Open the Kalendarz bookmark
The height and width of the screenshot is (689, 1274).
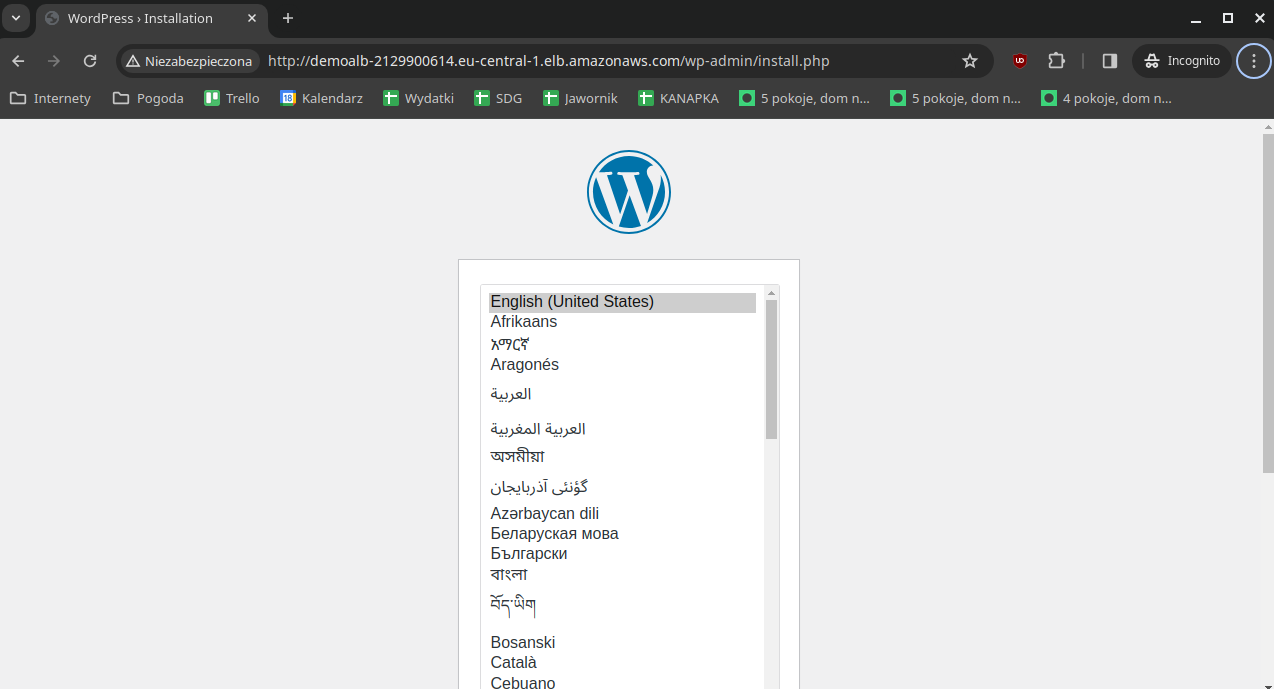click(321, 98)
